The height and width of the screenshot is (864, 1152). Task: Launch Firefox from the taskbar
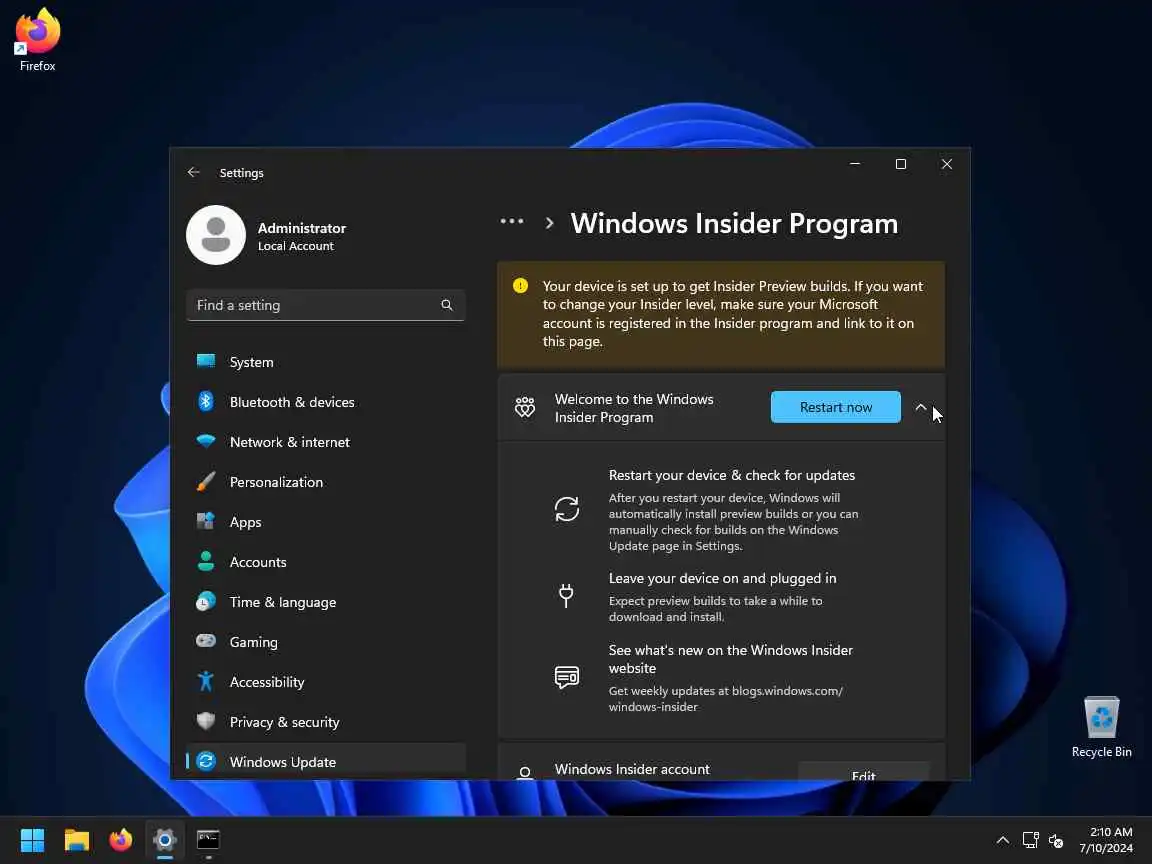[120, 840]
